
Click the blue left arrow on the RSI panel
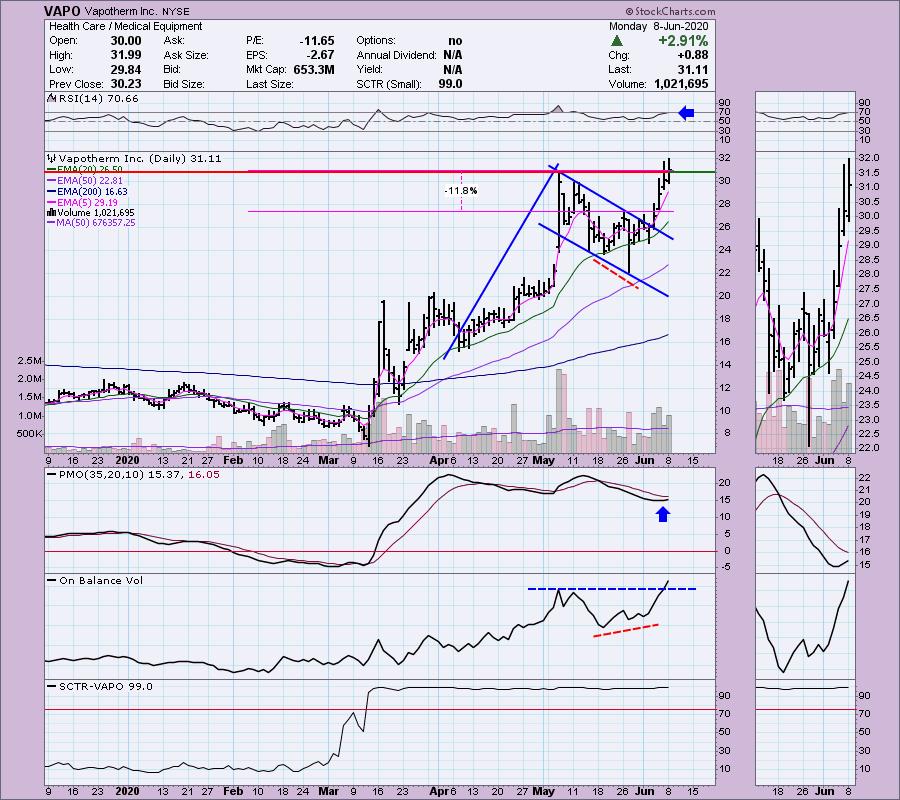[686, 113]
